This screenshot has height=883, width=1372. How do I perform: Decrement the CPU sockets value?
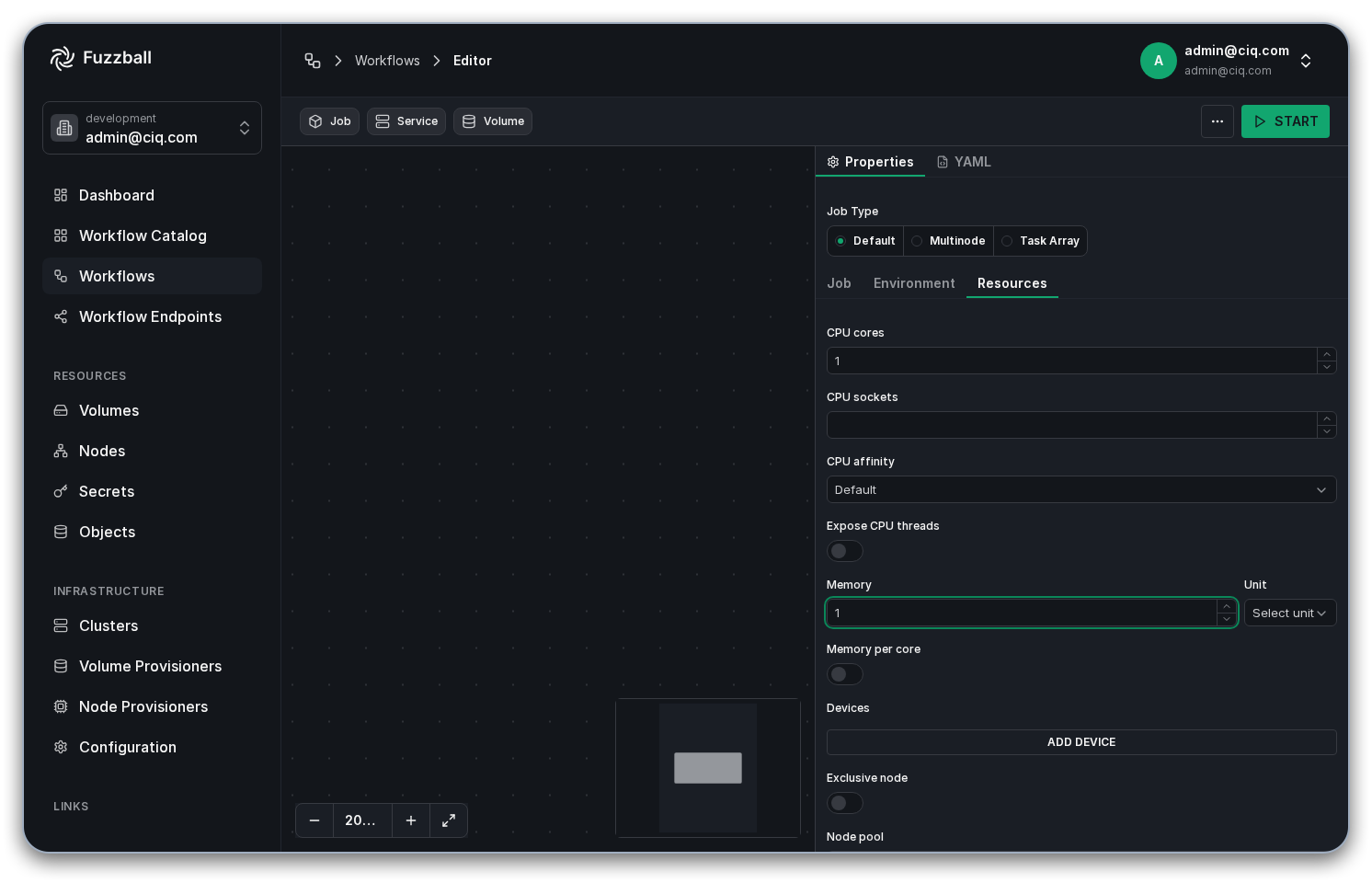(x=1327, y=431)
